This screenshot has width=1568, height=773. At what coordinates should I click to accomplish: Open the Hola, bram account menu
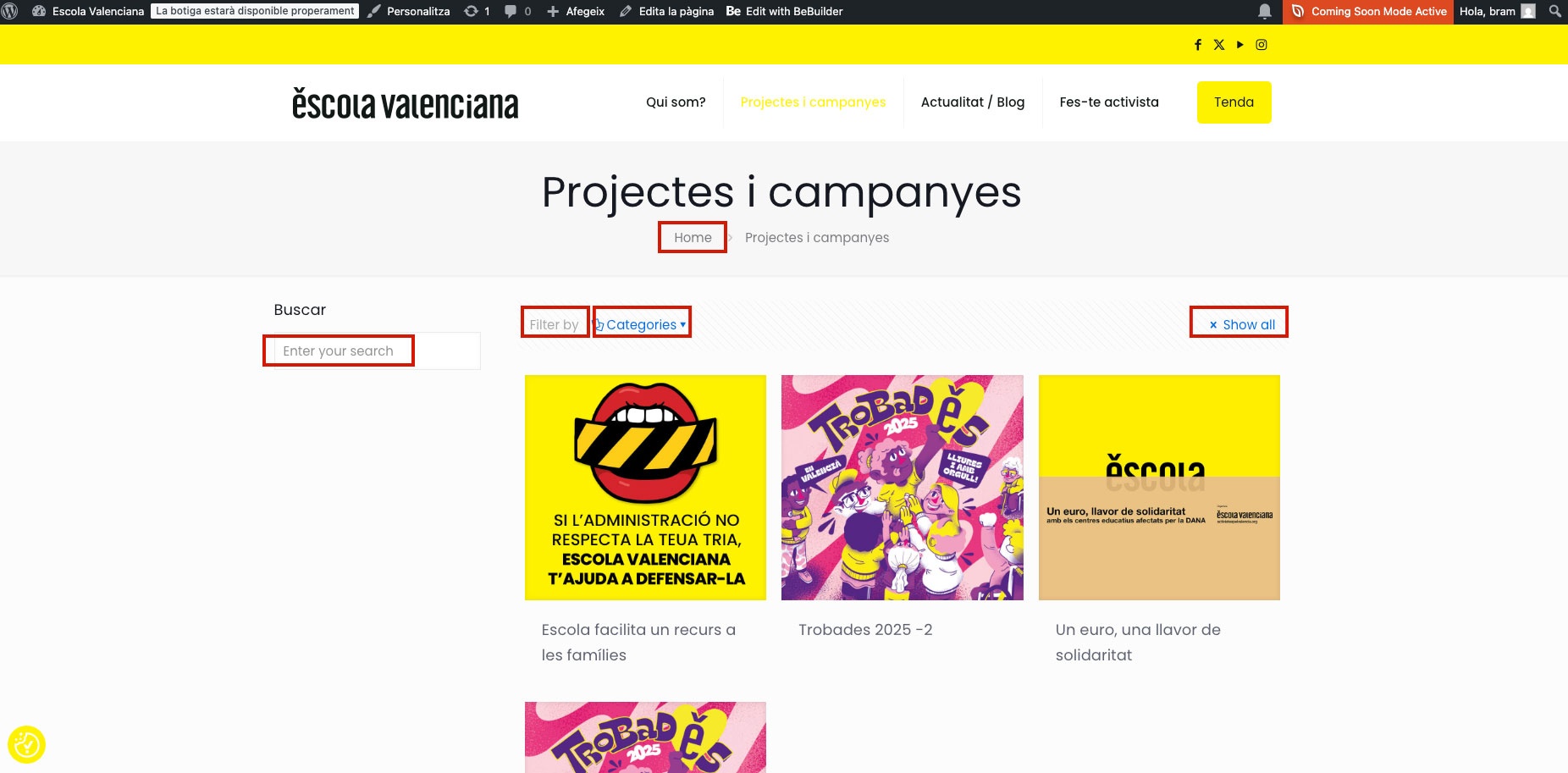point(1497,11)
